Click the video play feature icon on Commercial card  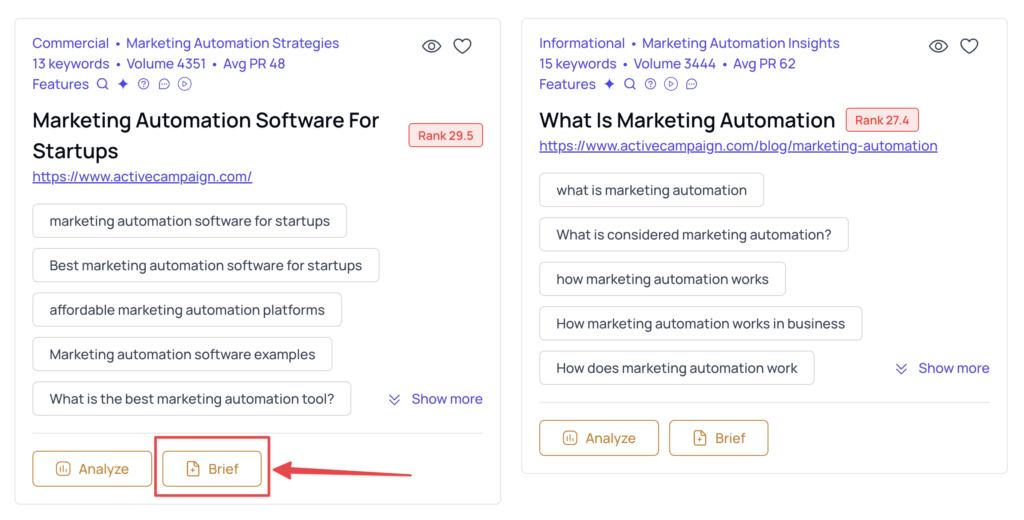pyautogui.click(x=184, y=84)
